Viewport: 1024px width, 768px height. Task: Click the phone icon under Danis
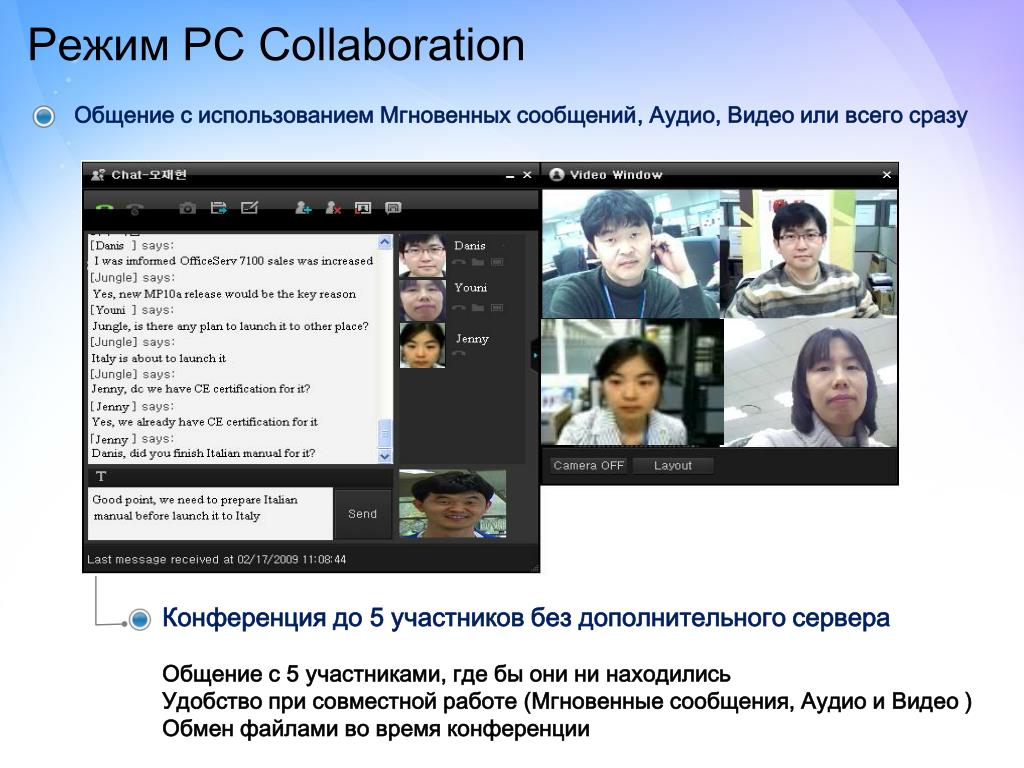459,262
